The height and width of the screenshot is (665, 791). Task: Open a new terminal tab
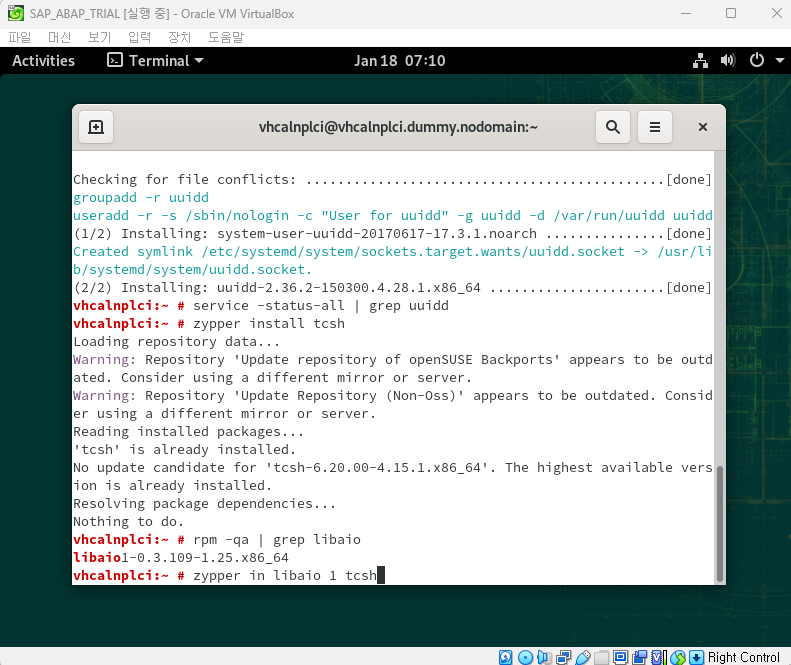click(96, 127)
